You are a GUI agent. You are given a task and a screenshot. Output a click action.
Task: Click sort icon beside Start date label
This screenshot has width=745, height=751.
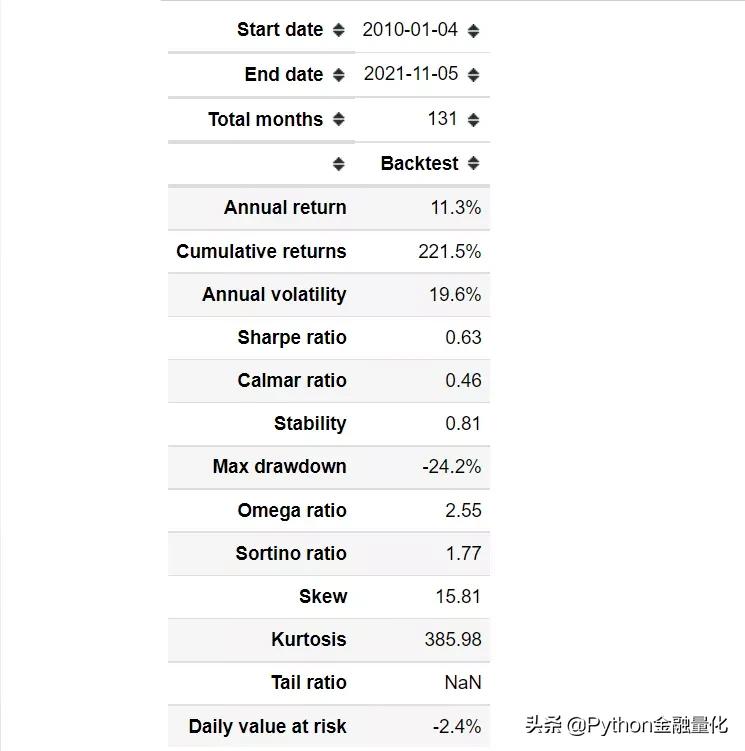tap(339, 30)
